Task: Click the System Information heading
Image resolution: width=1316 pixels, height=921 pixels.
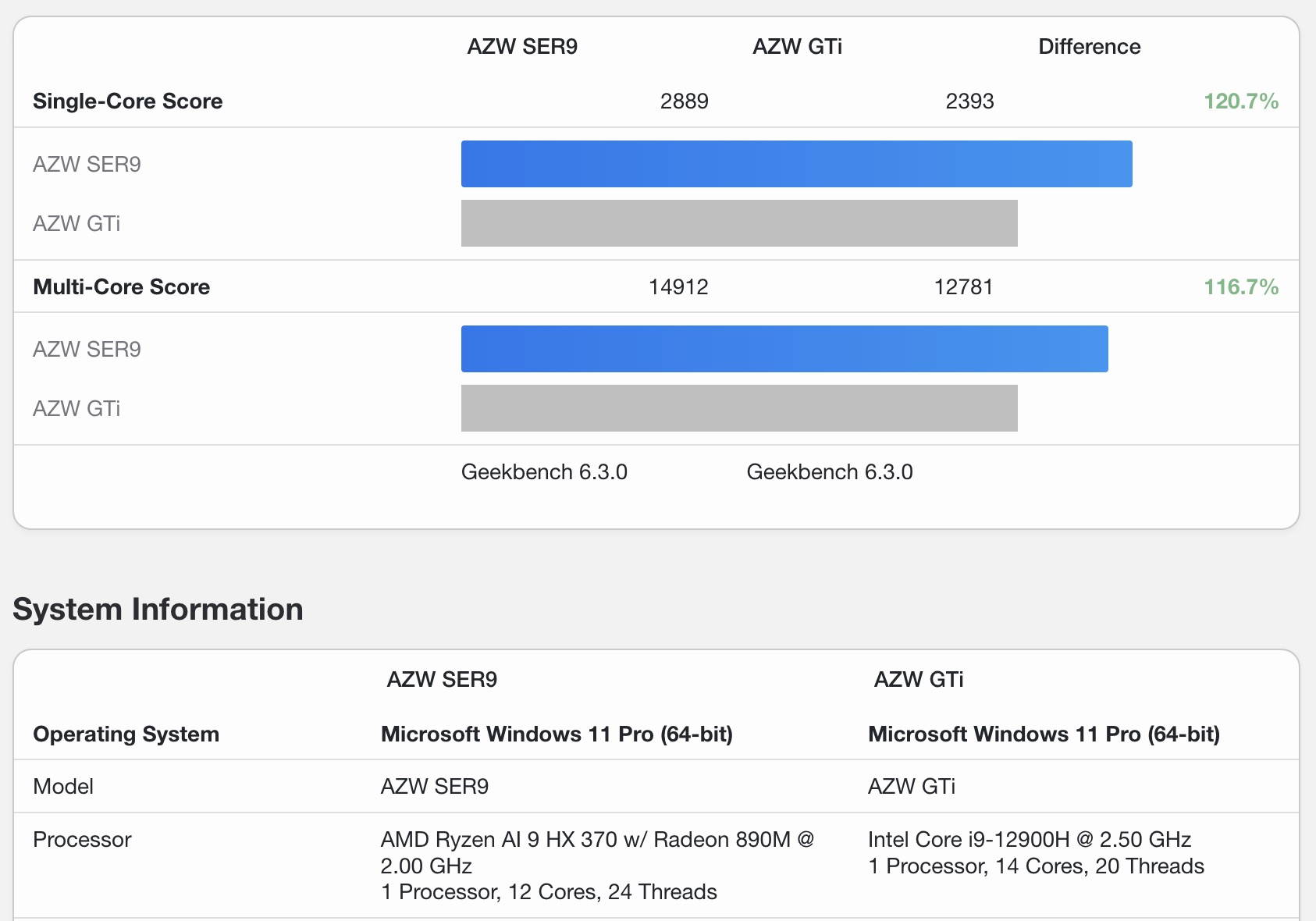Action: tap(158, 610)
